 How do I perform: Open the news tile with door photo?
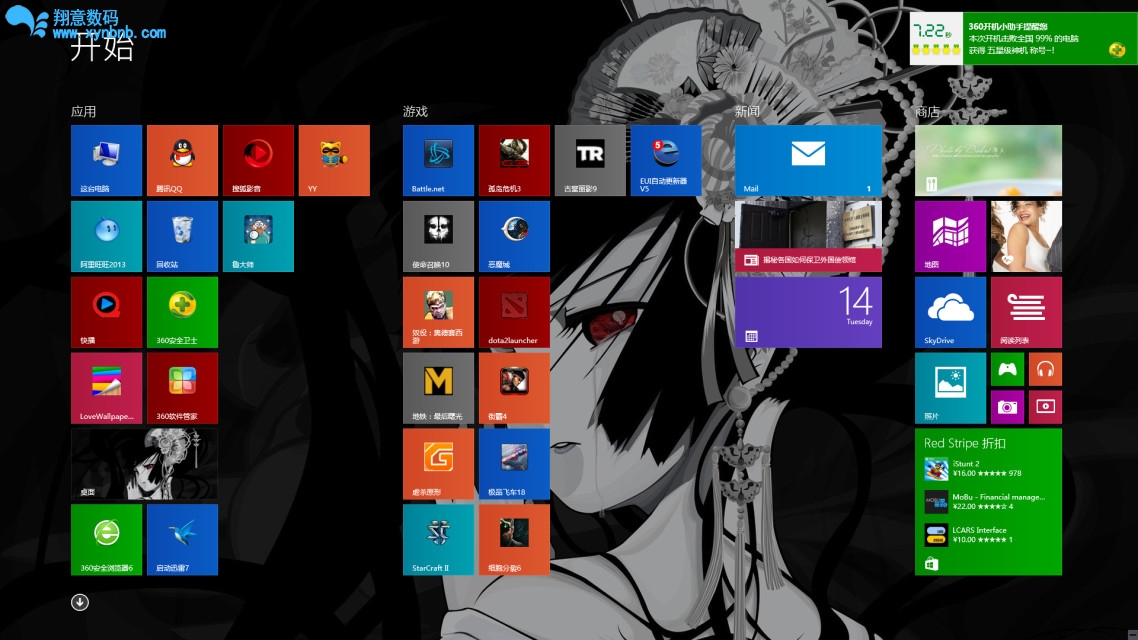click(809, 237)
